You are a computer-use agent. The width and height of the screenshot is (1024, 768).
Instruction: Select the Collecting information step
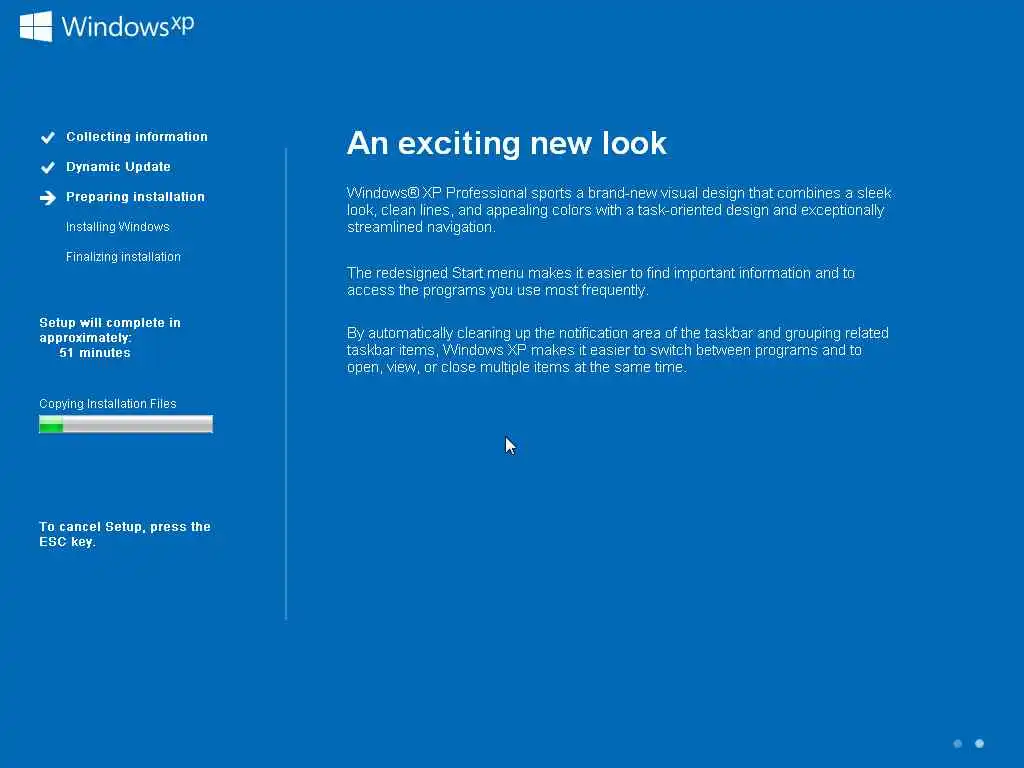pos(136,136)
